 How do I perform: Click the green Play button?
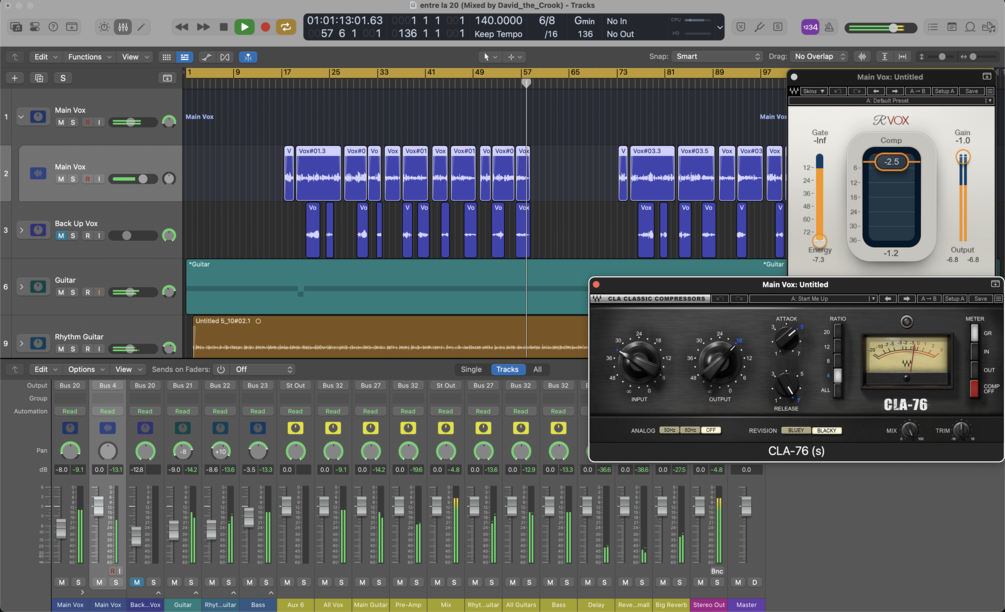(x=244, y=27)
